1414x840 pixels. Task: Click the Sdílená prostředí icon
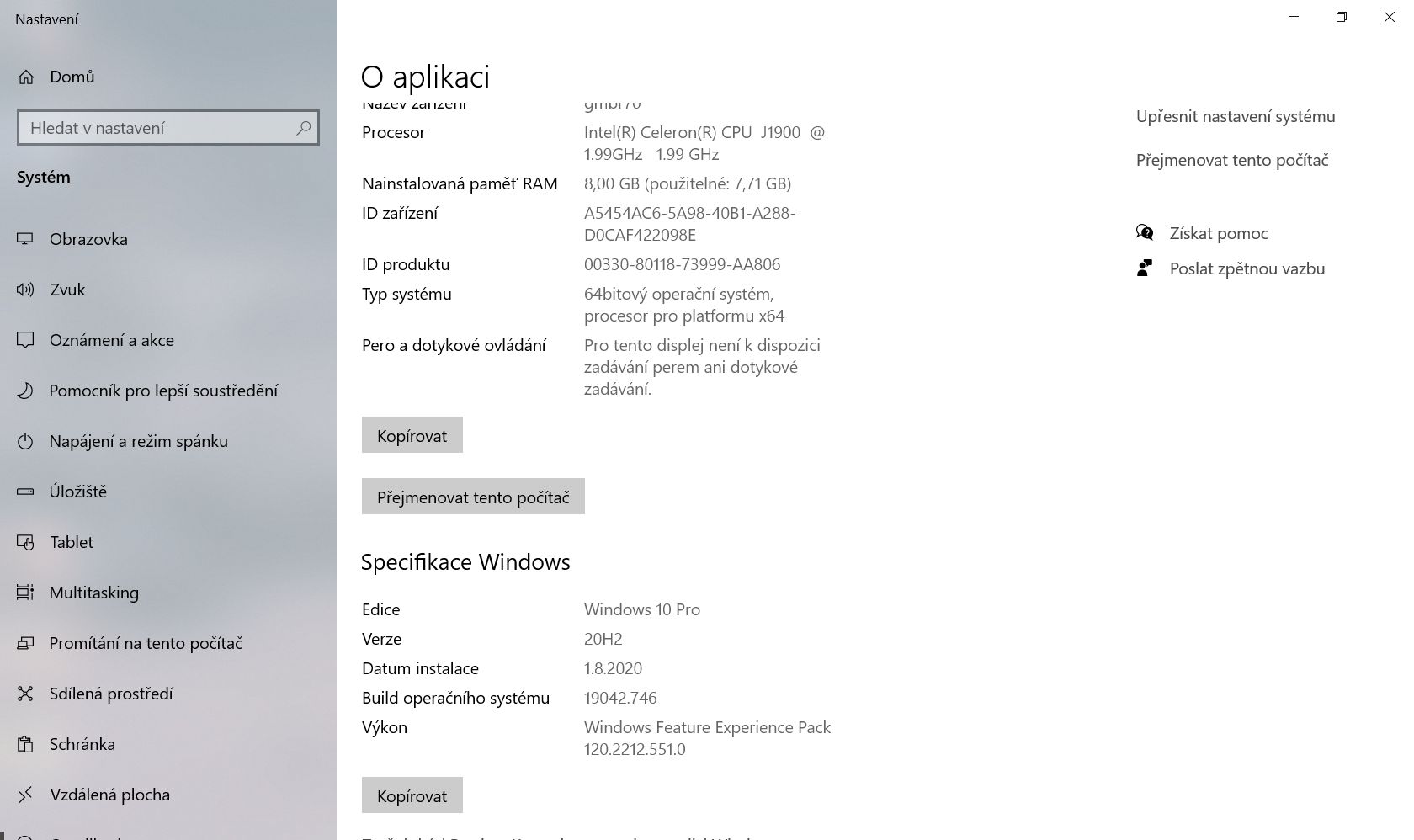click(25, 694)
